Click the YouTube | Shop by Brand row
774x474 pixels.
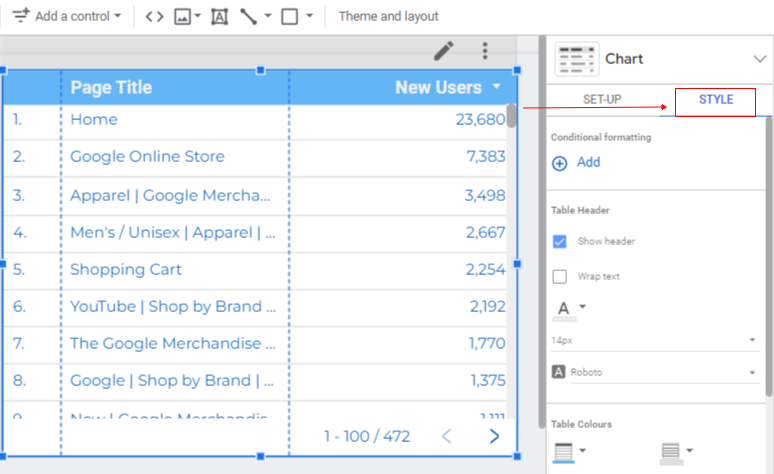tap(173, 307)
